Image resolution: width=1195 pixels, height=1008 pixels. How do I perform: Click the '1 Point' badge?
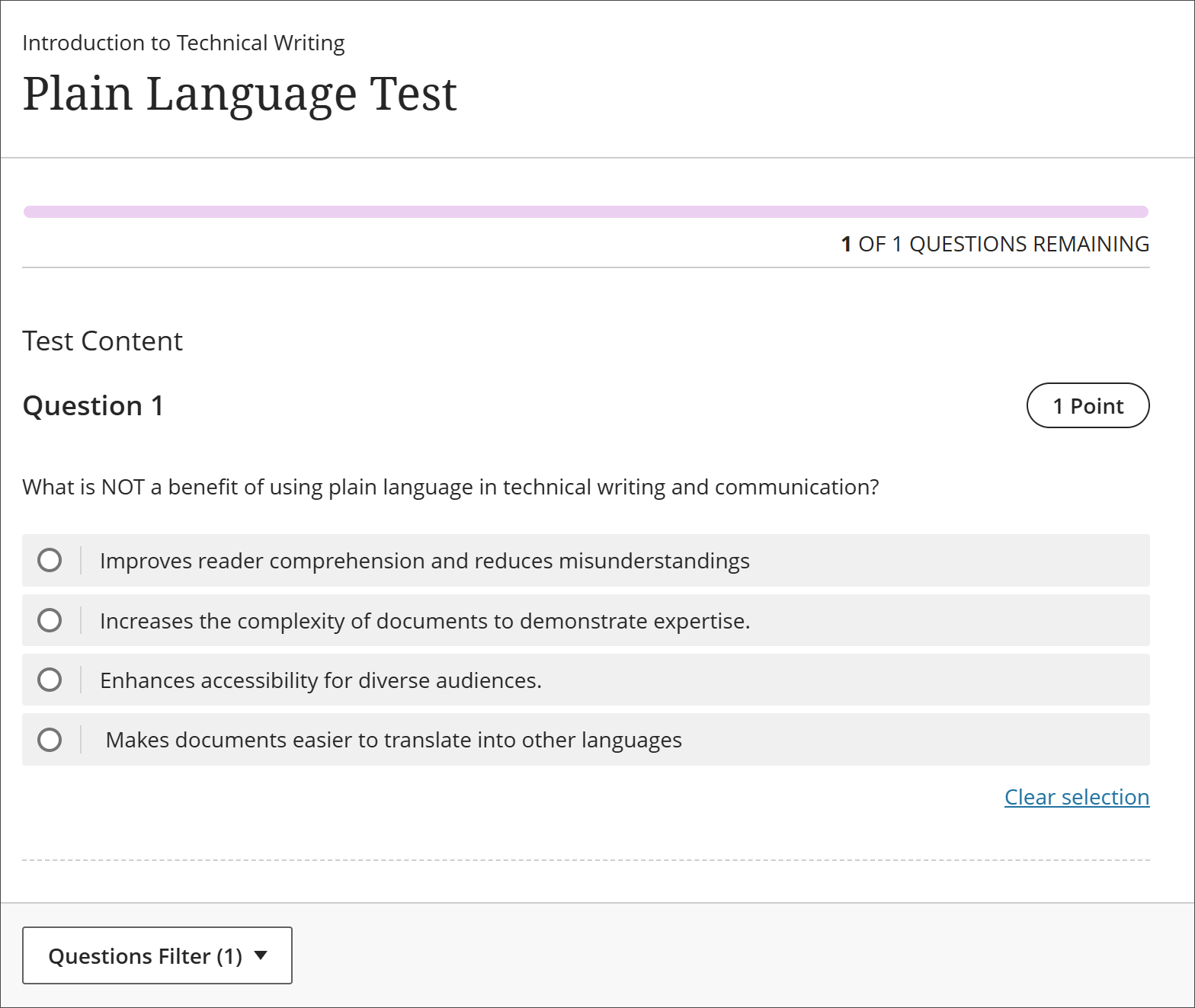pos(1088,405)
